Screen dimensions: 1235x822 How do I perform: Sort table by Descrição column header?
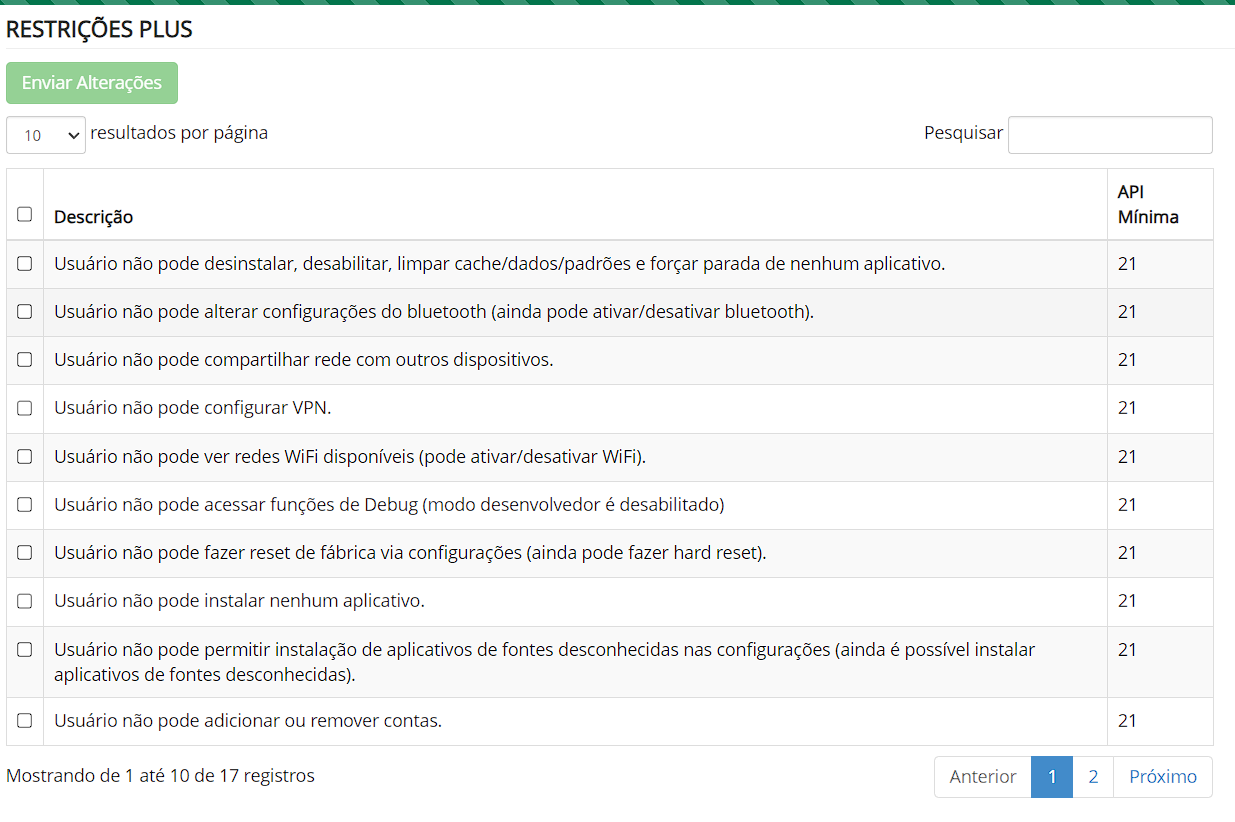pyautogui.click(x=94, y=217)
